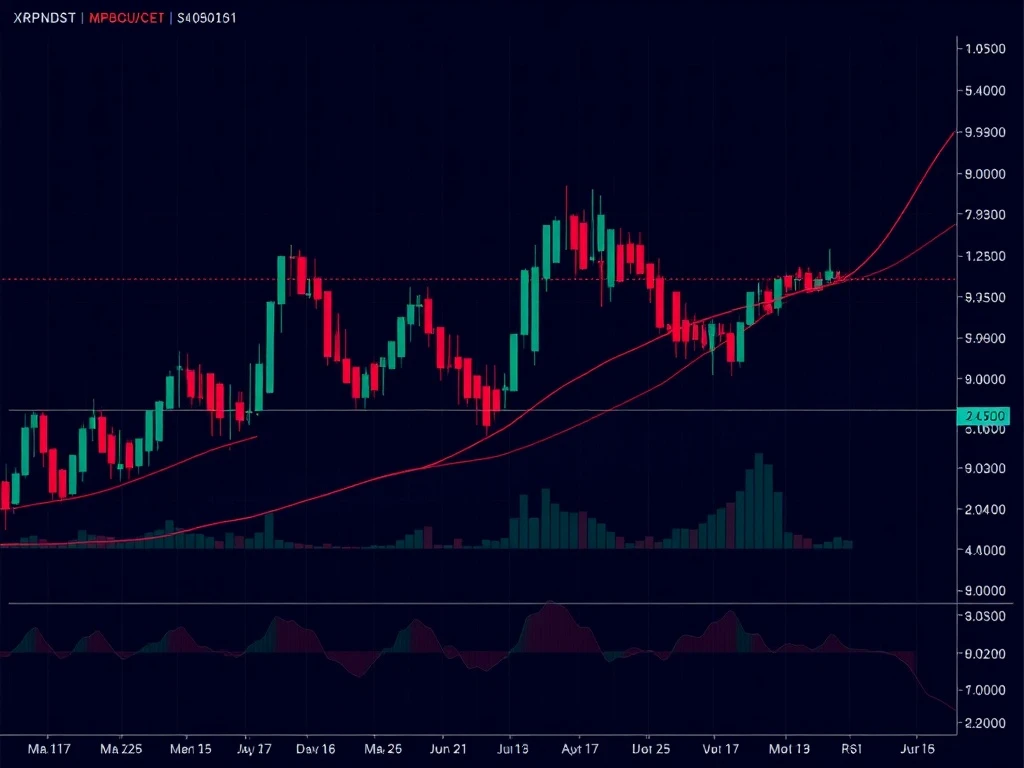Image resolution: width=1024 pixels, height=768 pixels.
Task: Click the S4090161 header value
Action: (x=207, y=18)
